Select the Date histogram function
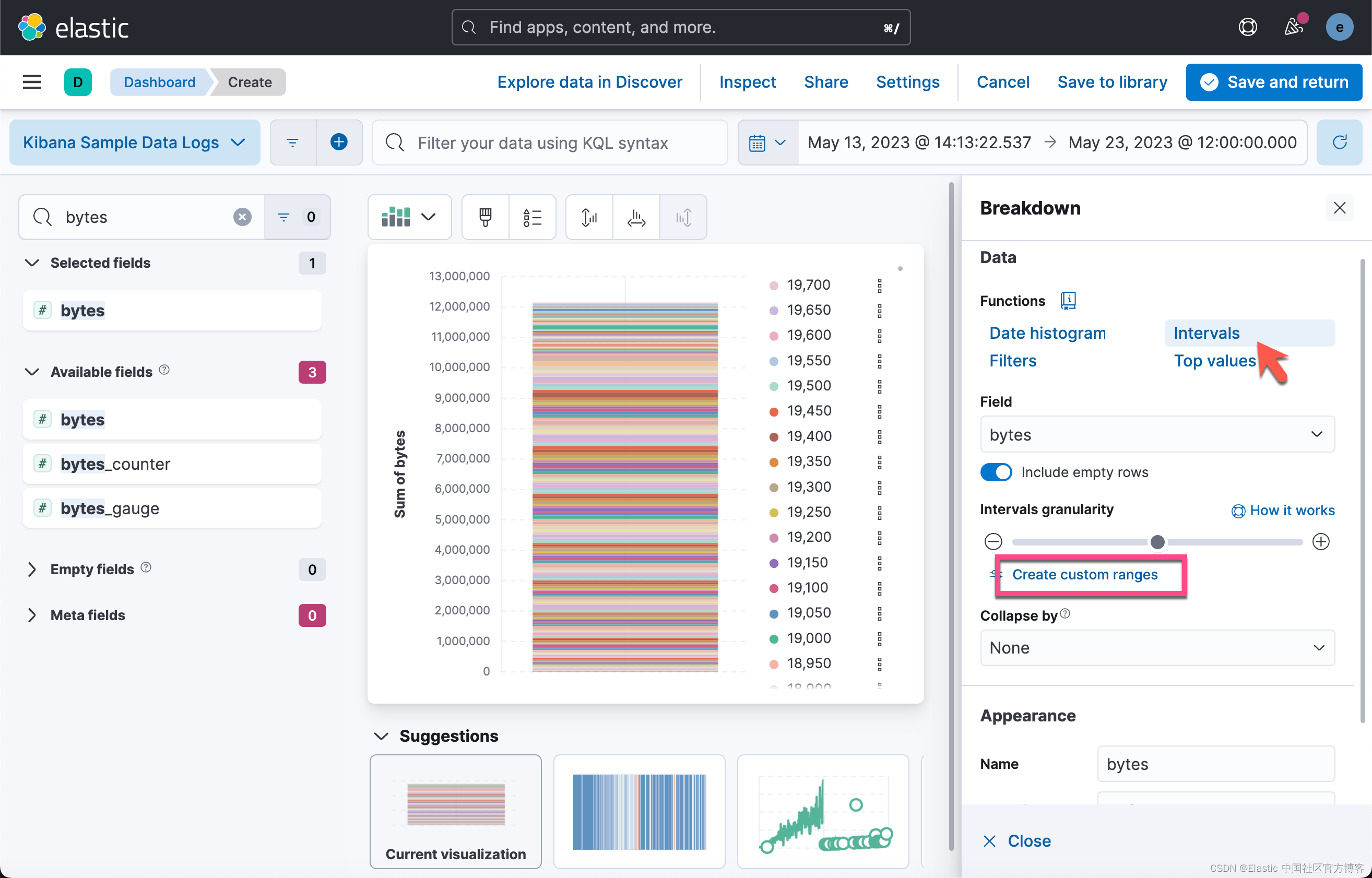The image size is (1372, 878). click(1047, 333)
